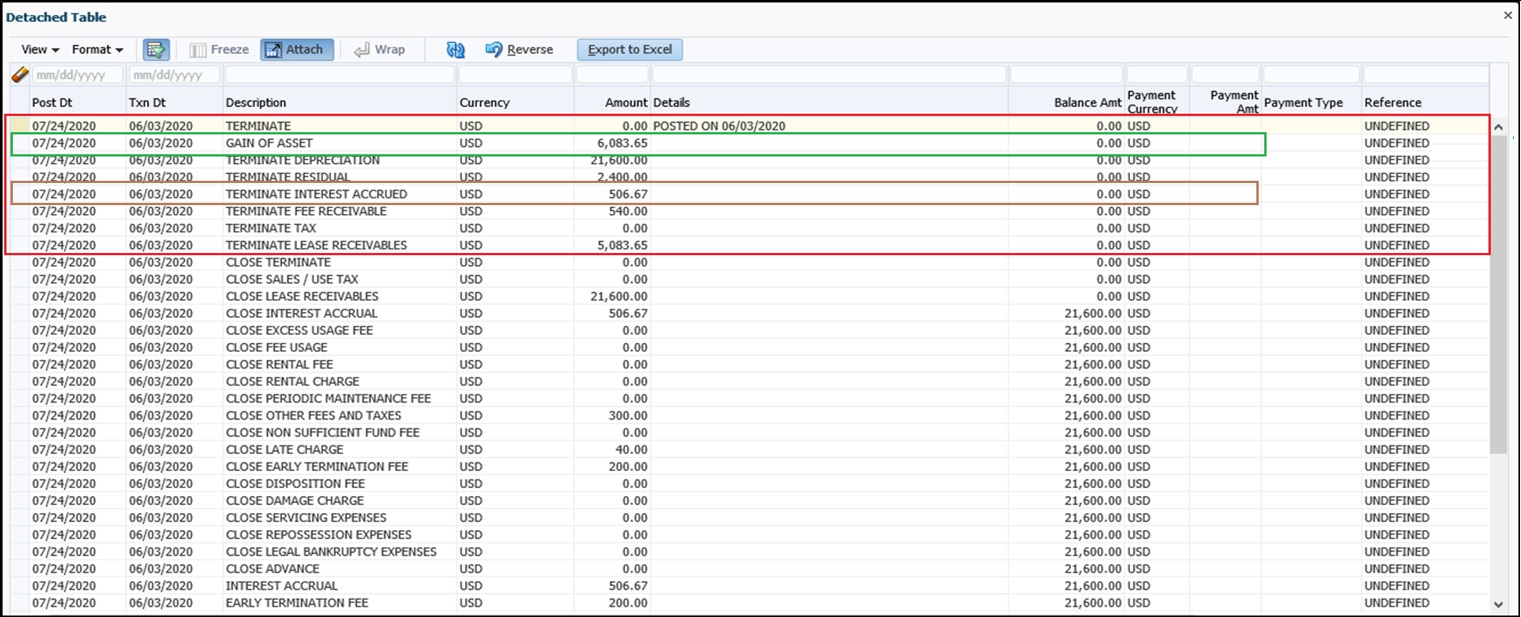Click the POSTED ON 06/03/2020 details cell
The height and width of the screenshot is (617, 1521).
tap(719, 126)
